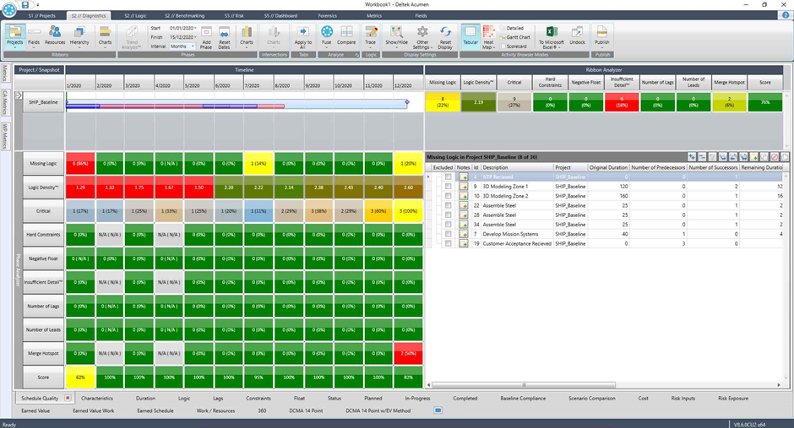Sort by Original Duration column header
794x428 pixels.
pos(608,167)
